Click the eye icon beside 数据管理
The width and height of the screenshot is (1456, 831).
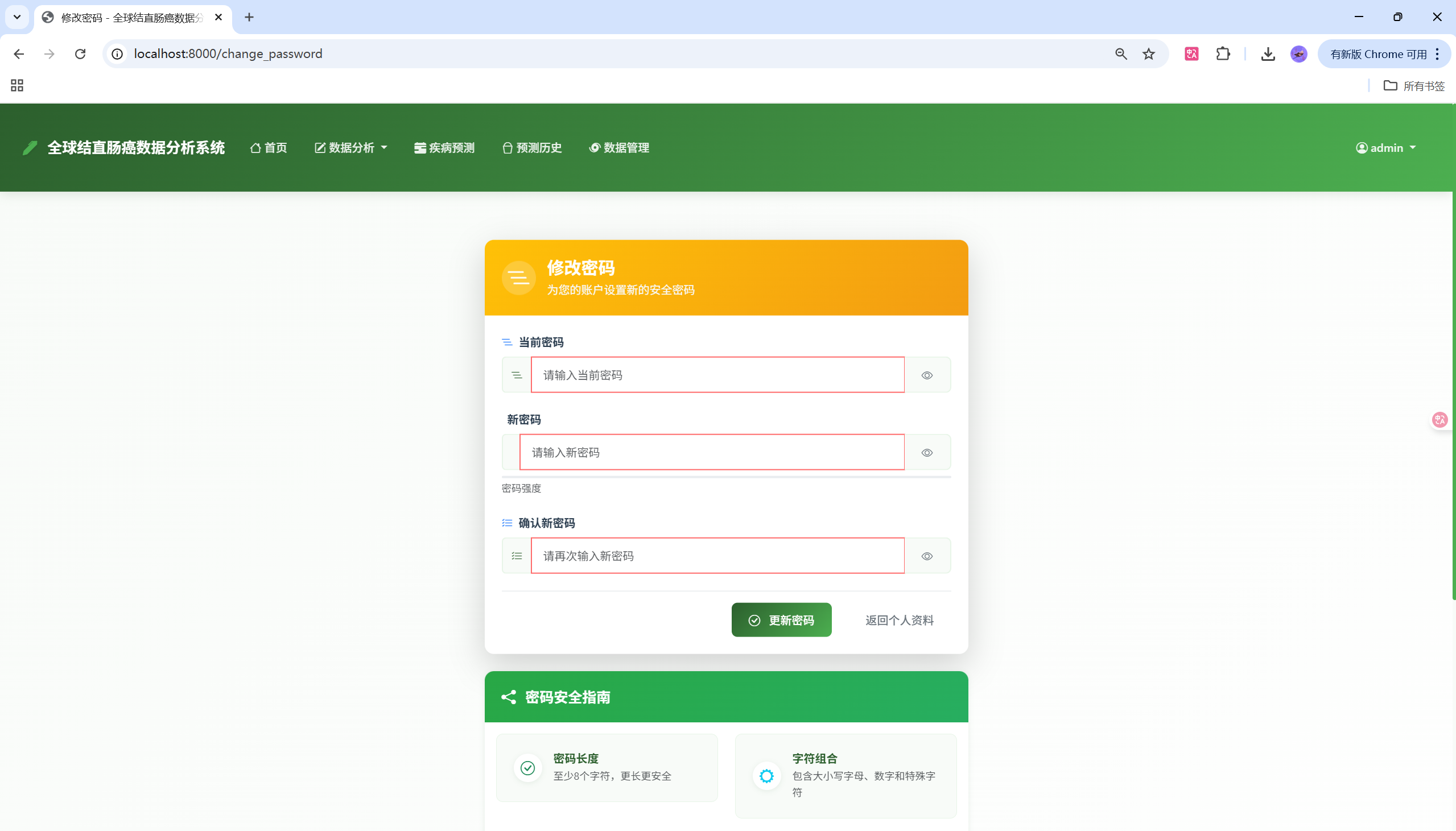593,147
